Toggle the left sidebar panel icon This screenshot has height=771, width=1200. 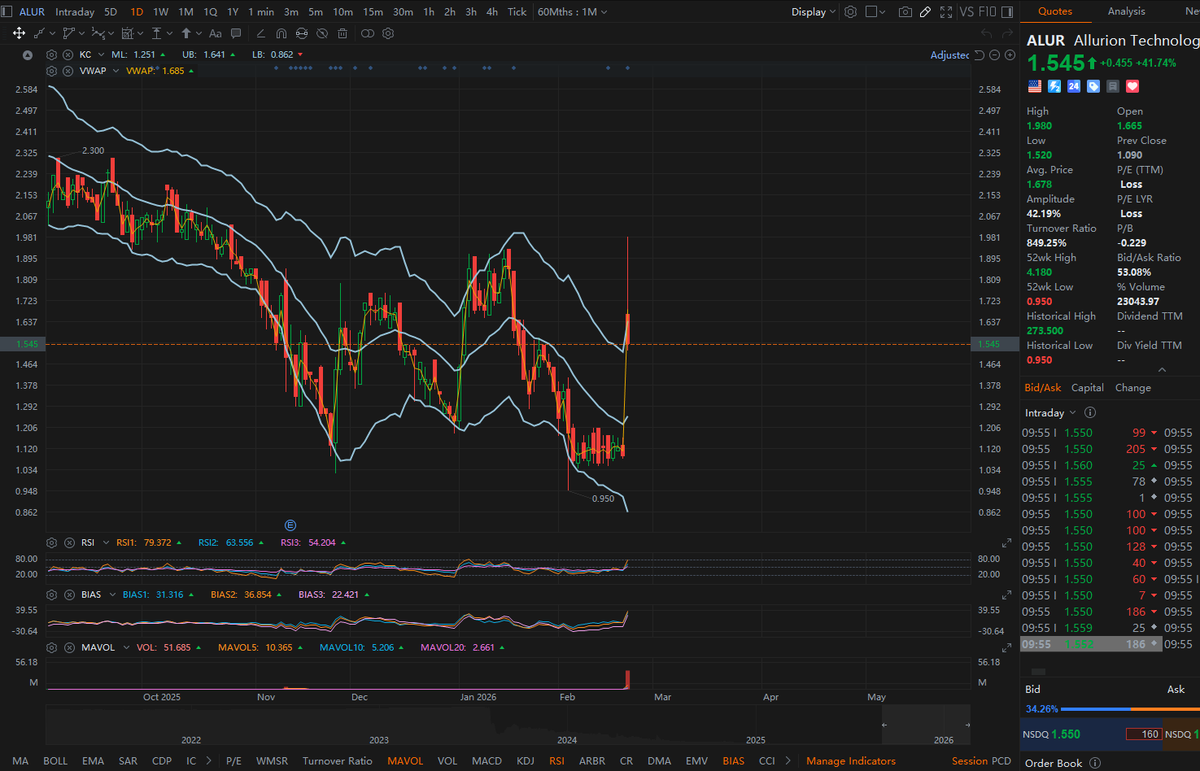coord(7,12)
